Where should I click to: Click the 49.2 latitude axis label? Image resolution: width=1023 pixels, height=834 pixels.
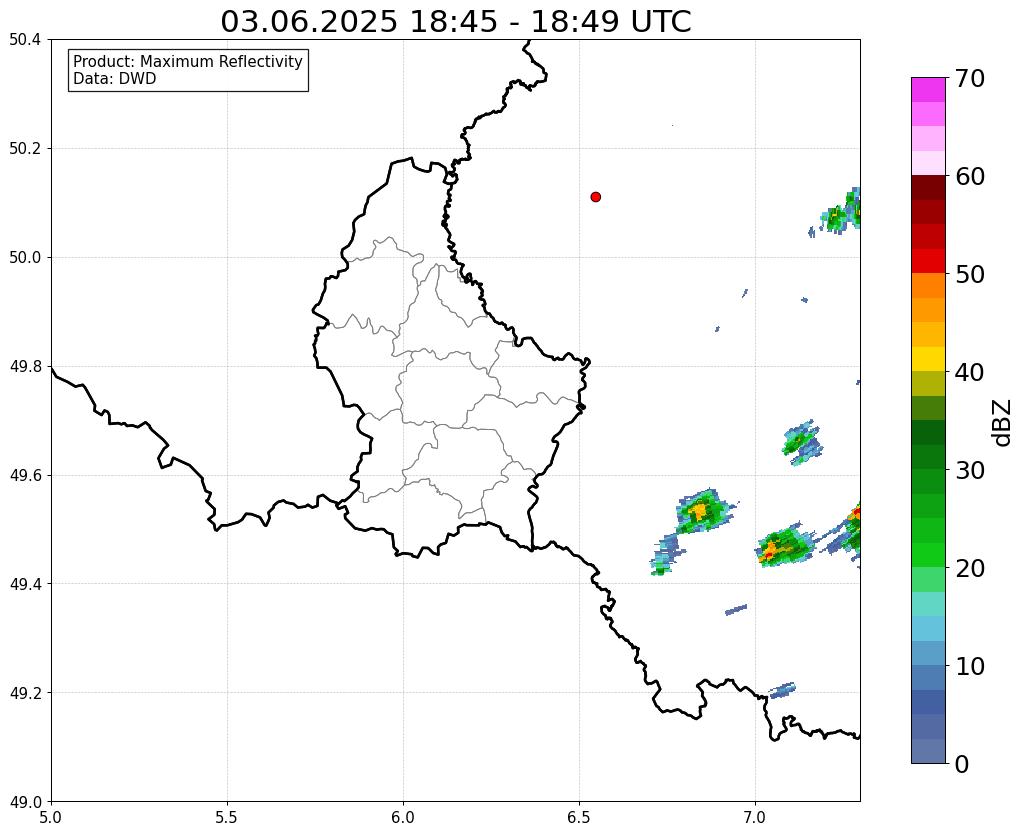[25, 693]
